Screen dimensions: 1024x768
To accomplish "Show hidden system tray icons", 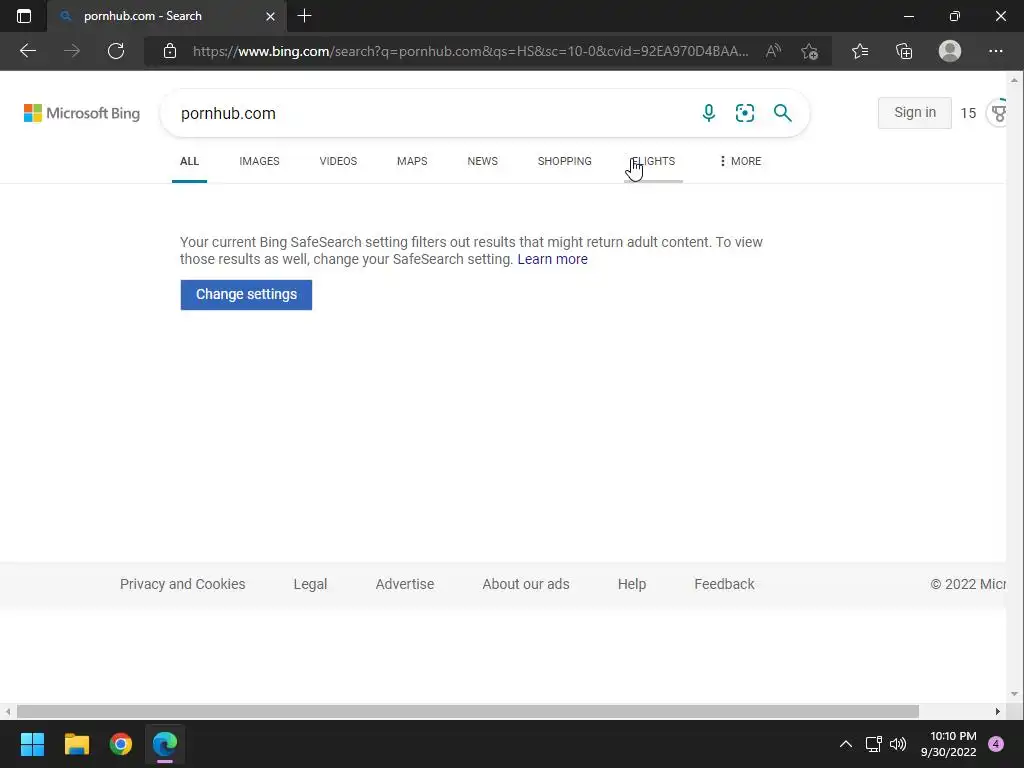I will click(x=846, y=744).
